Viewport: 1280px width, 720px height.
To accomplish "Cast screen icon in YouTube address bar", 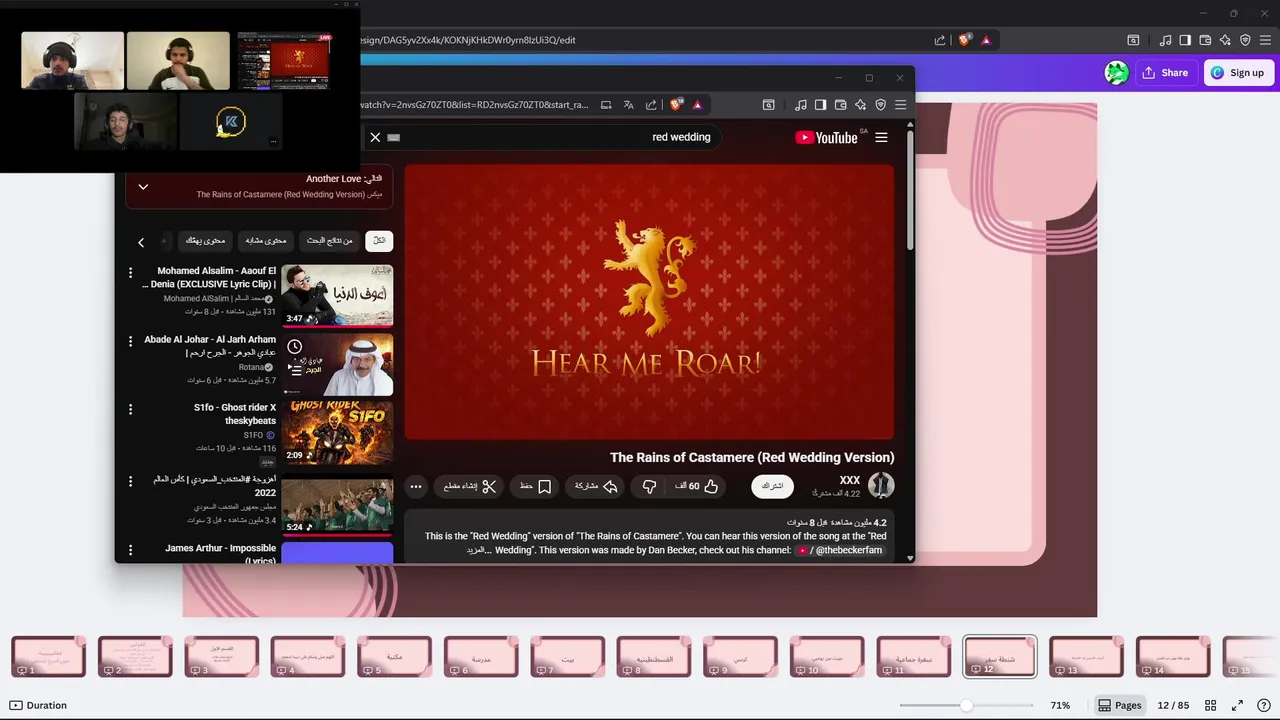I will [x=607, y=104].
